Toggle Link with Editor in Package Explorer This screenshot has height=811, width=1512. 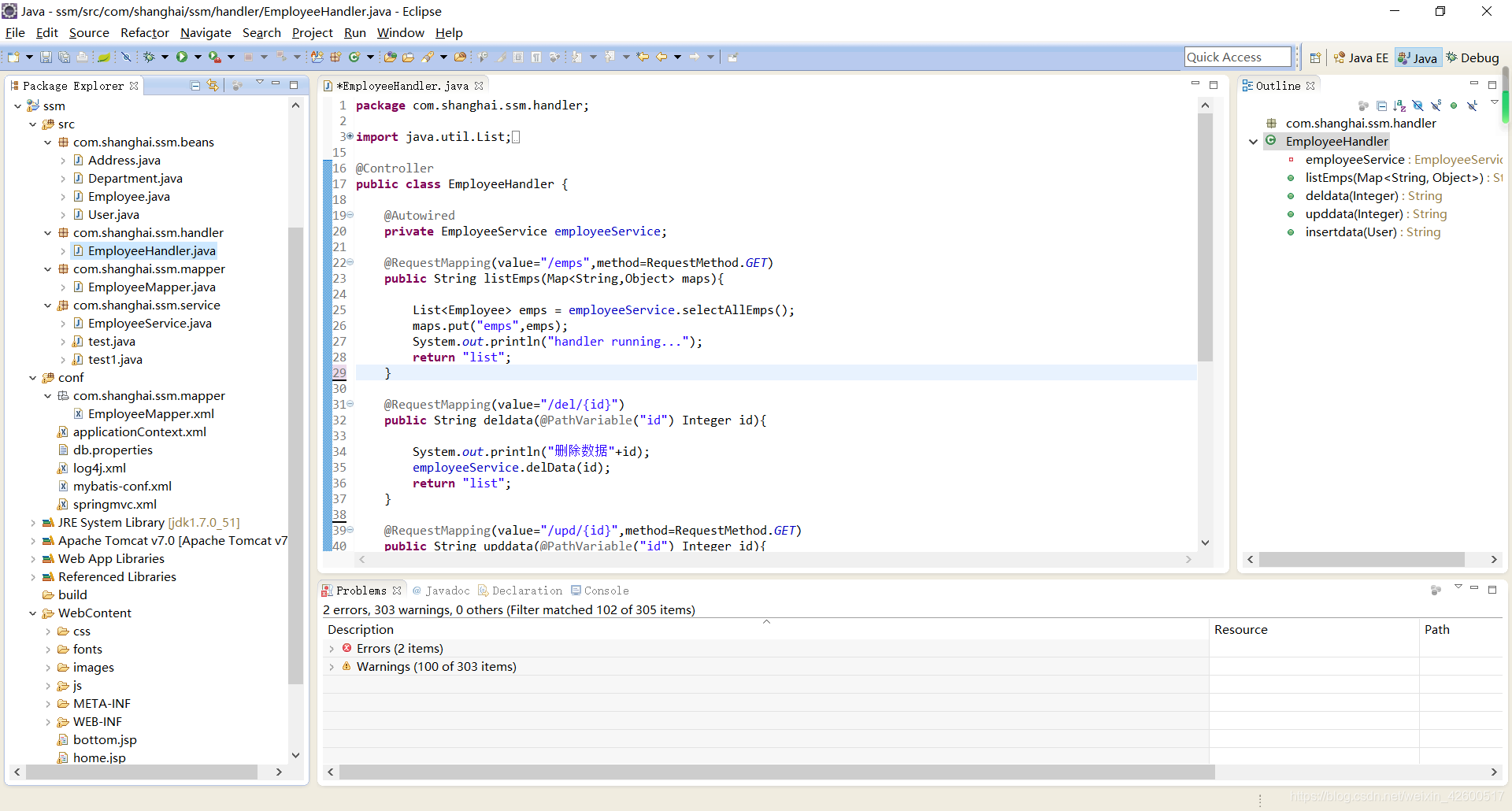pyautogui.click(x=213, y=86)
